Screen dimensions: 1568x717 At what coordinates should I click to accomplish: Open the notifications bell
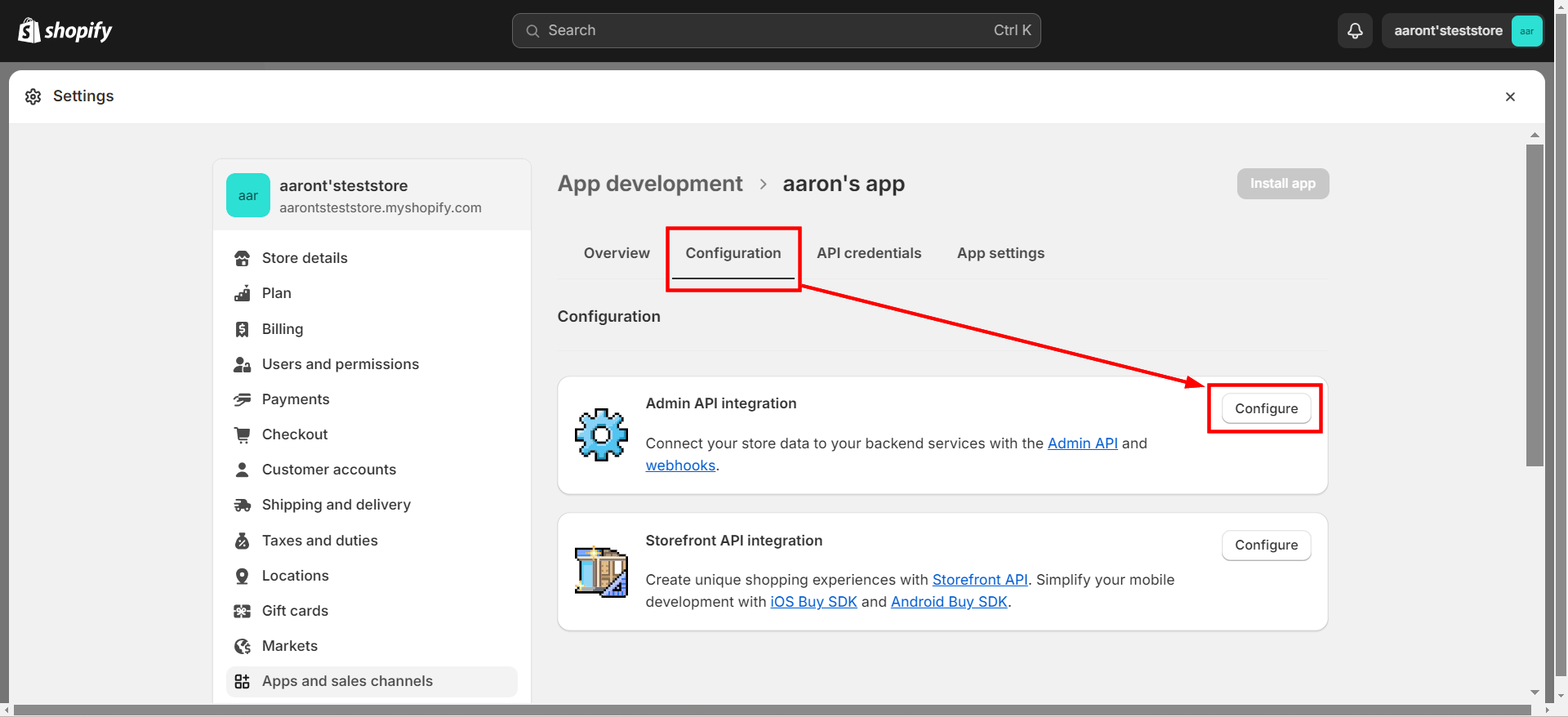pos(1355,31)
